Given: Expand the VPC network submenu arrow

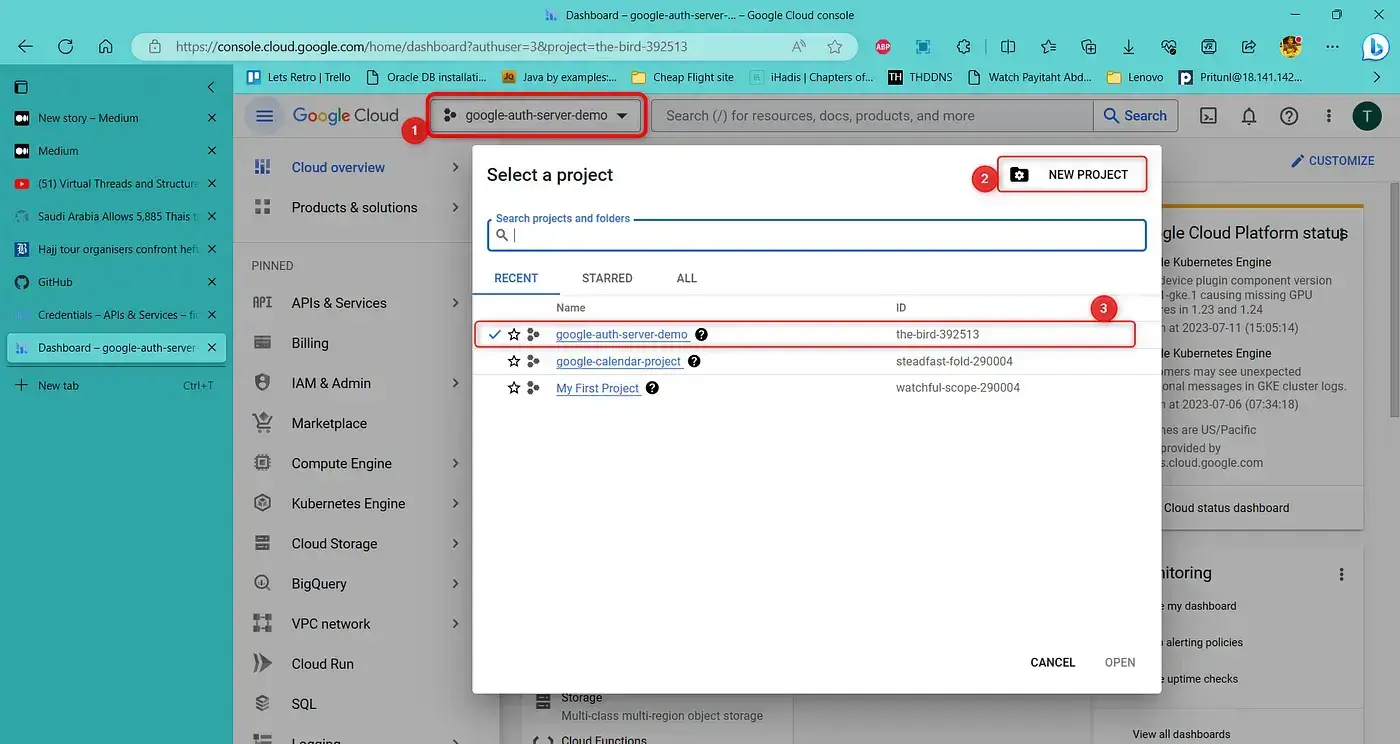Looking at the screenshot, I should pos(456,623).
